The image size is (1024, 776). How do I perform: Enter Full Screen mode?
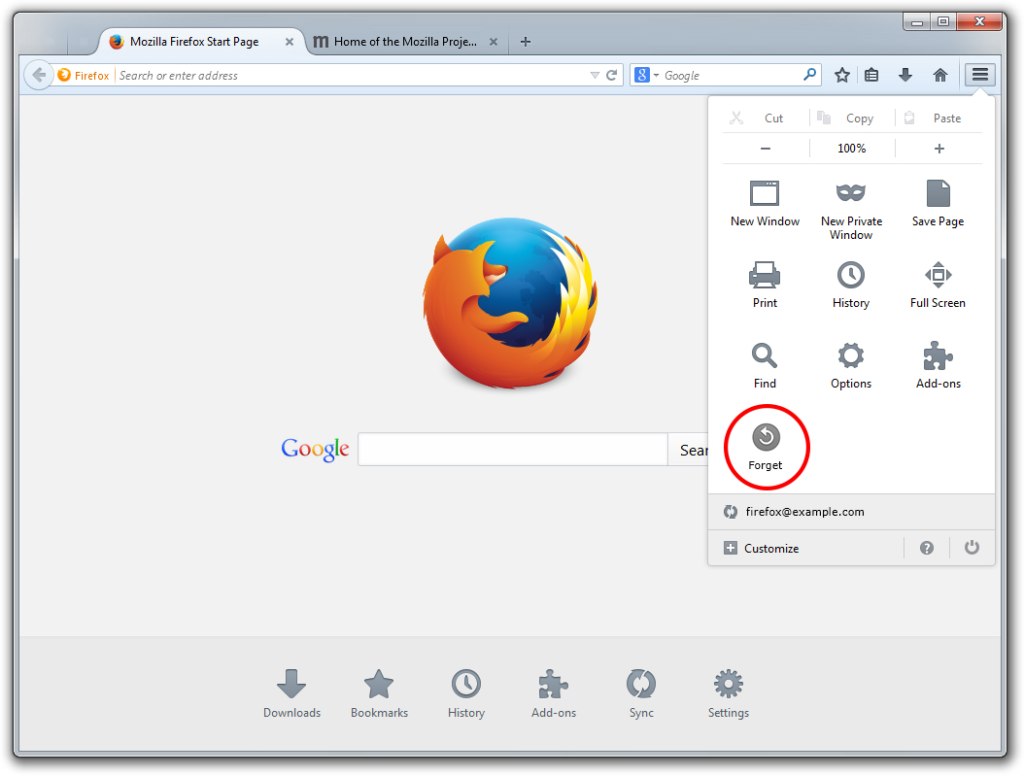[938, 285]
